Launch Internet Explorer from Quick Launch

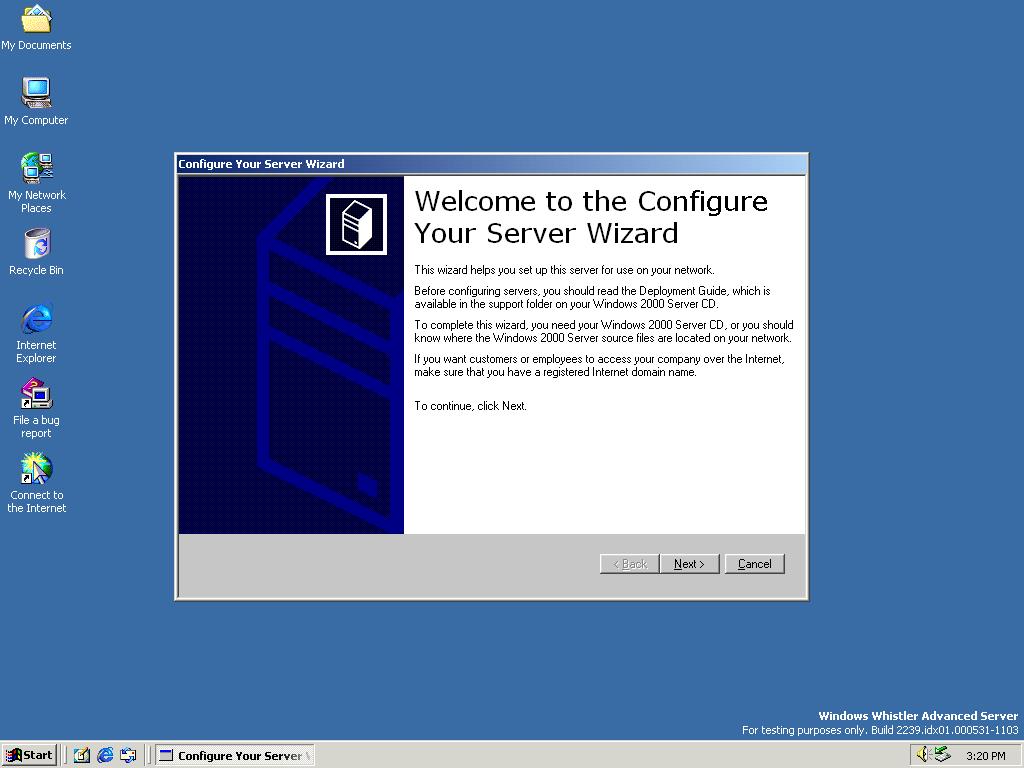(x=105, y=755)
